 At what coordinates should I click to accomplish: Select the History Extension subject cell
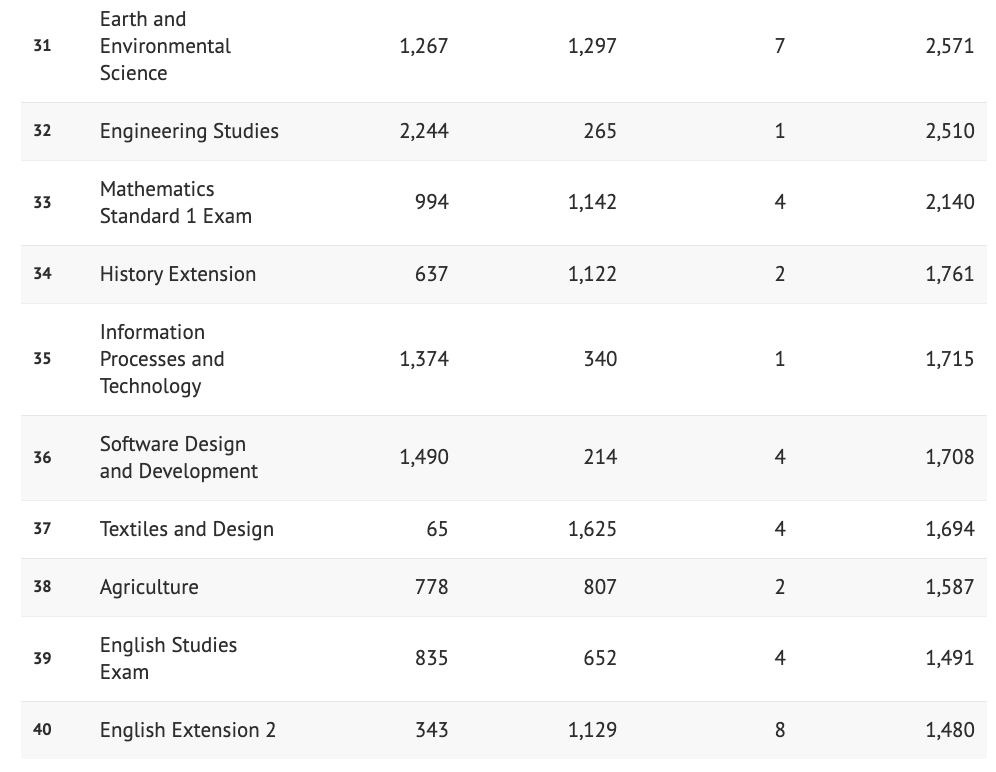tap(177, 274)
